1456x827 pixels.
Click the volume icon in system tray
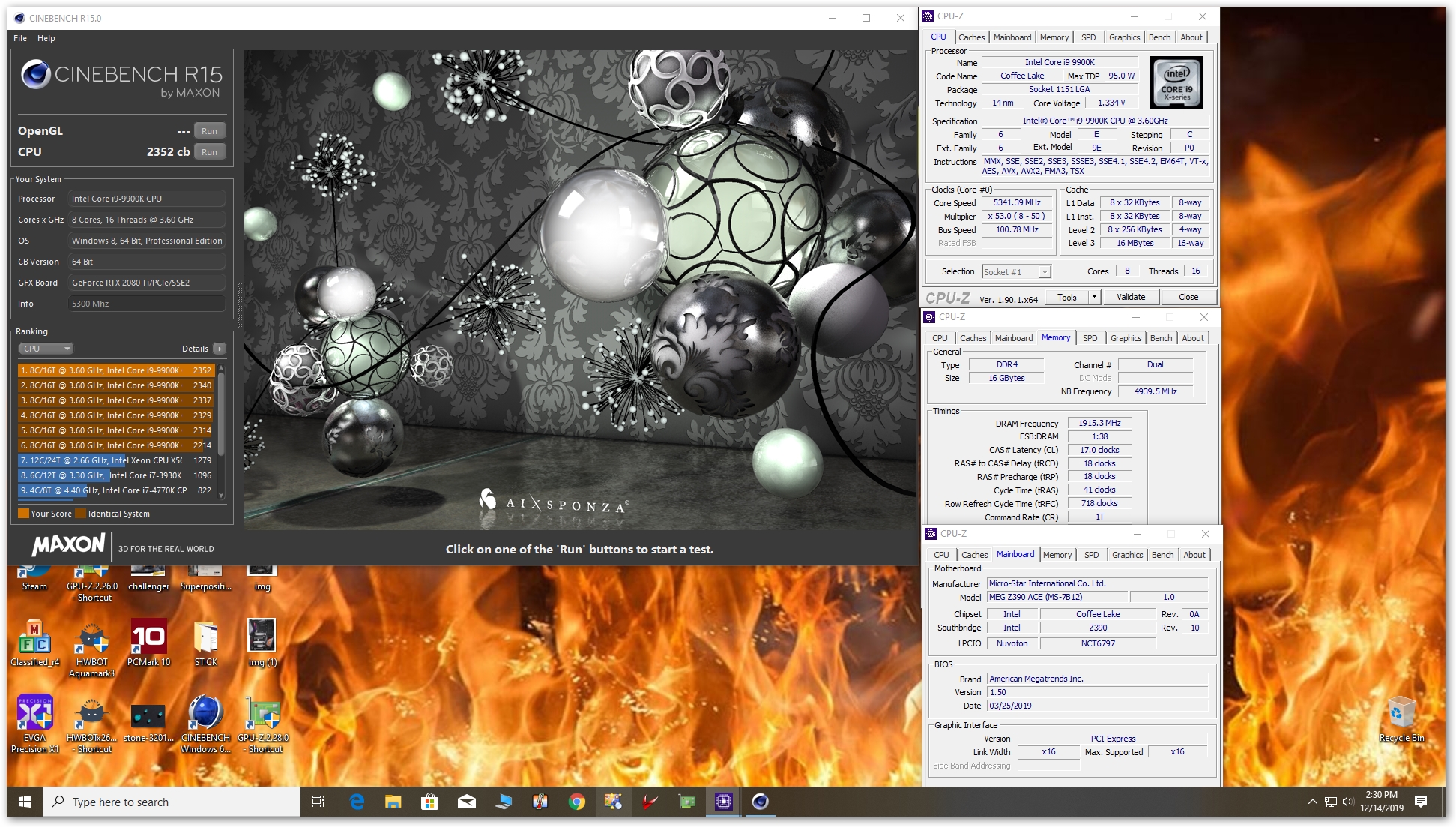(x=1347, y=802)
